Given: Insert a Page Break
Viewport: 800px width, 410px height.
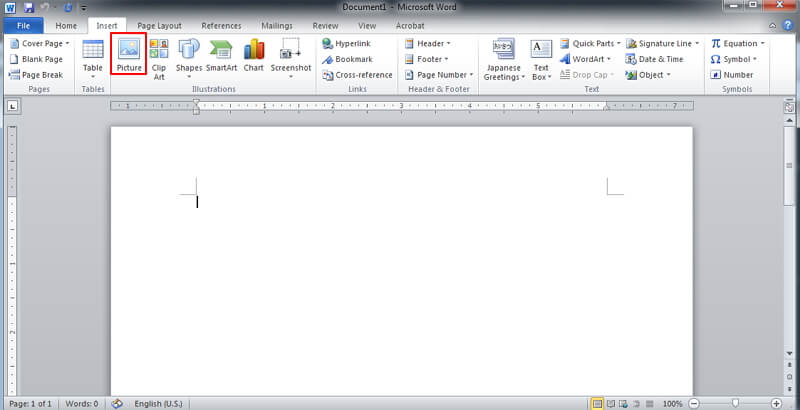Looking at the screenshot, I should point(36,75).
